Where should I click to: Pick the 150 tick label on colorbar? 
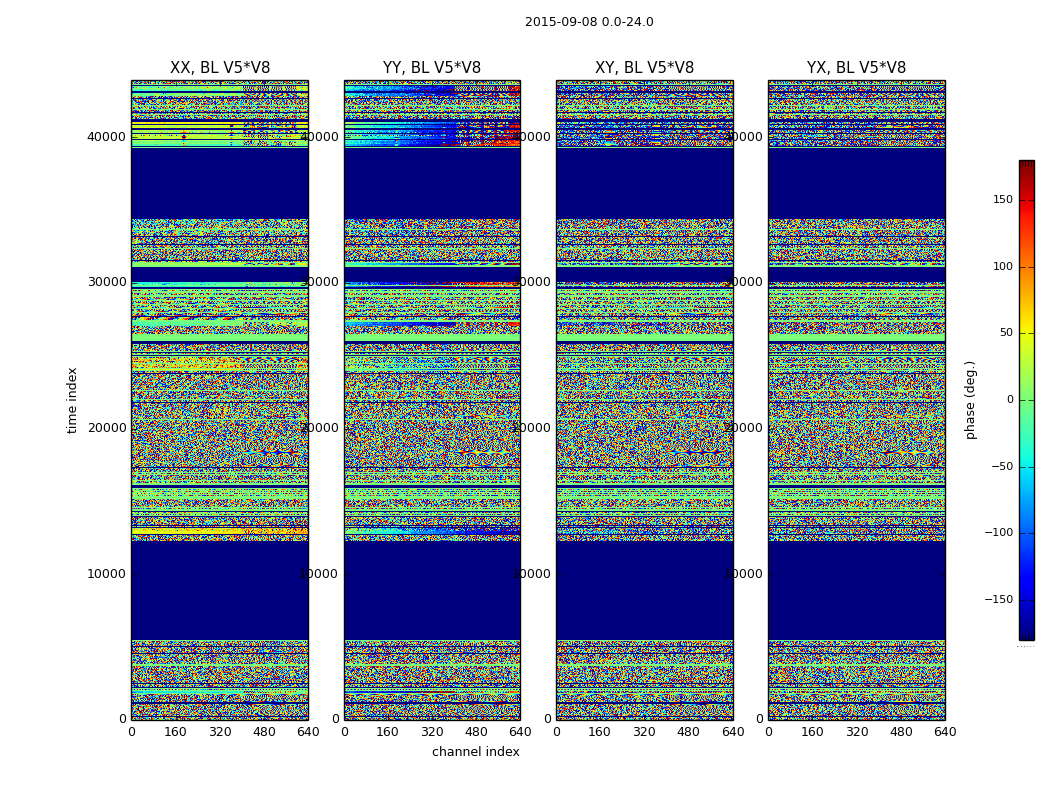(x=1002, y=200)
